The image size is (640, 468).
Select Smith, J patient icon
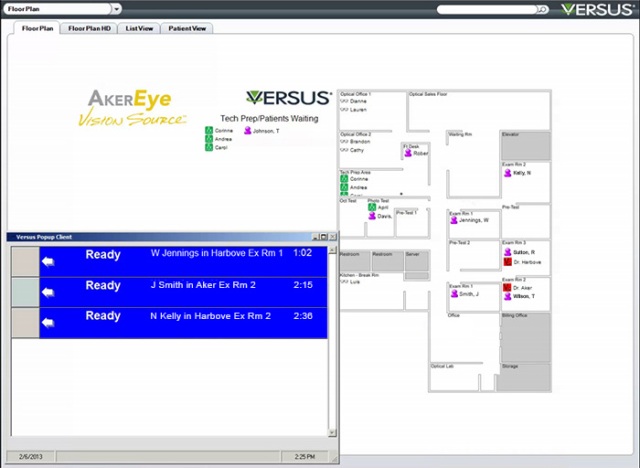(454, 294)
